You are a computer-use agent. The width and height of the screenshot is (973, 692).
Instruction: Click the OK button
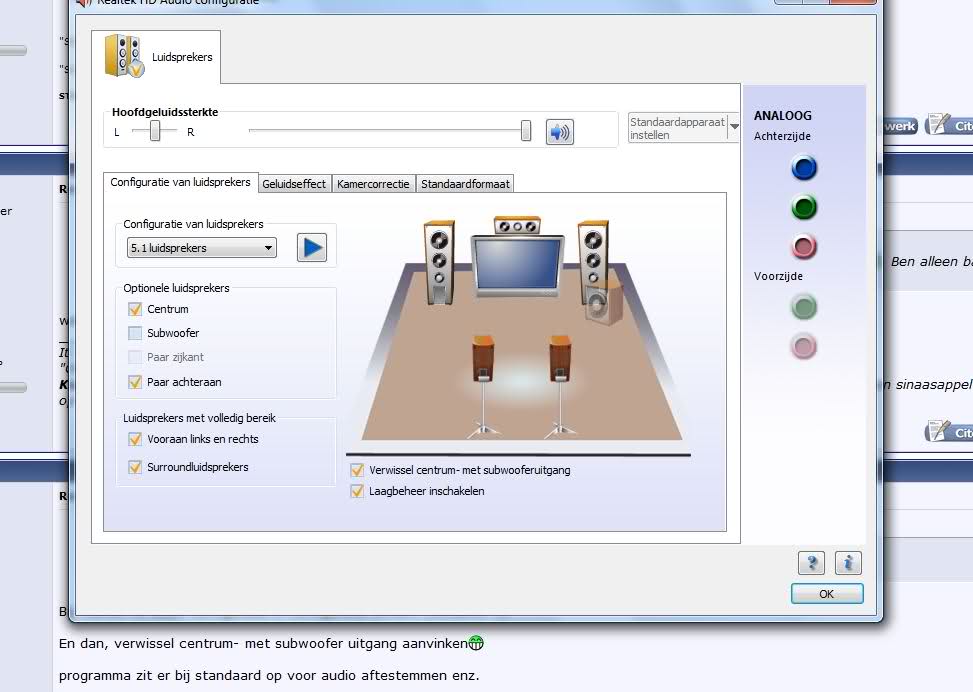tap(826, 593)
